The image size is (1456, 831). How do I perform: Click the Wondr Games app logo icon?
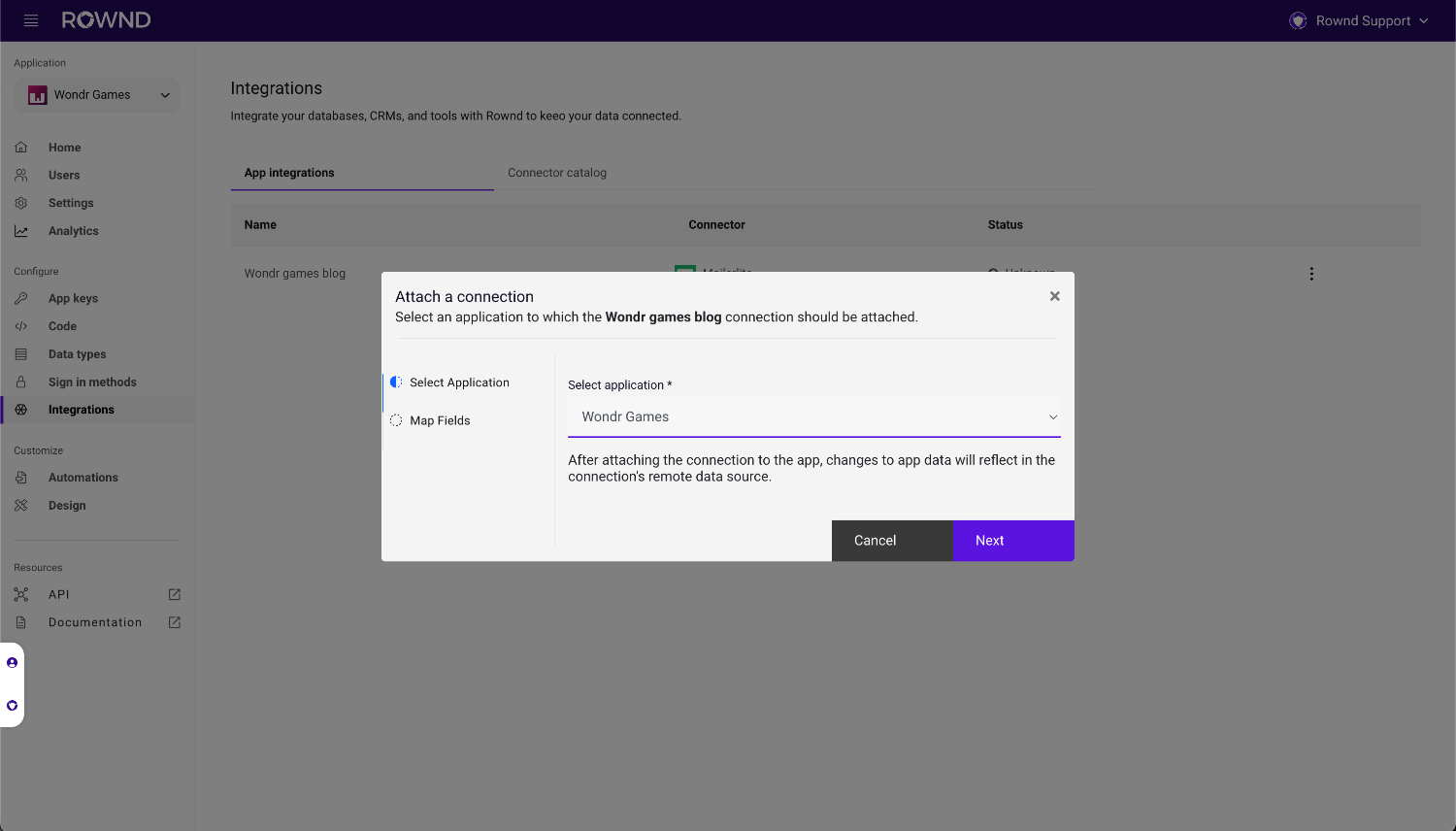point(37,95)
